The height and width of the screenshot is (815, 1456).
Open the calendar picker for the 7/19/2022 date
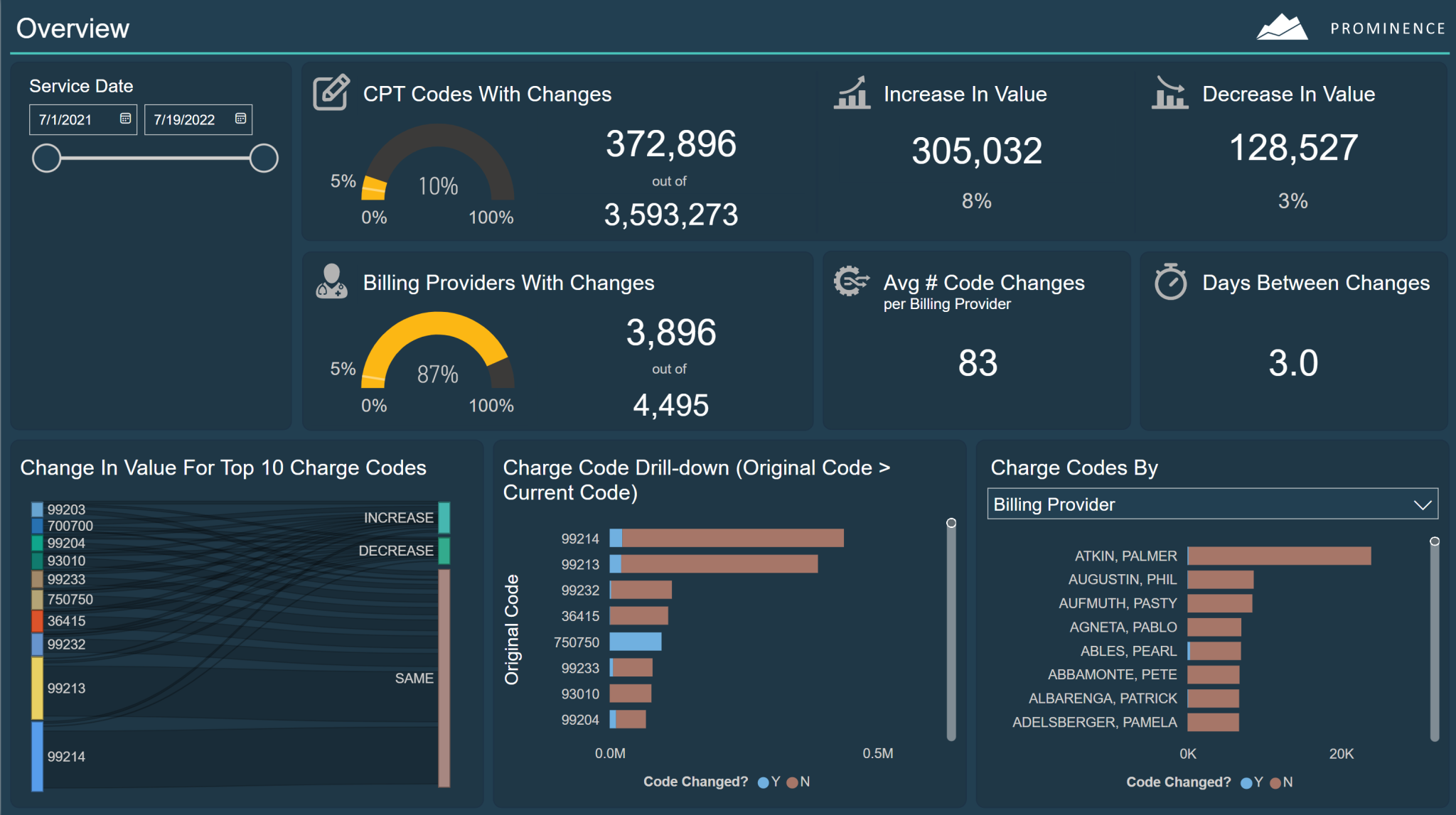click(x=240, y=119)
